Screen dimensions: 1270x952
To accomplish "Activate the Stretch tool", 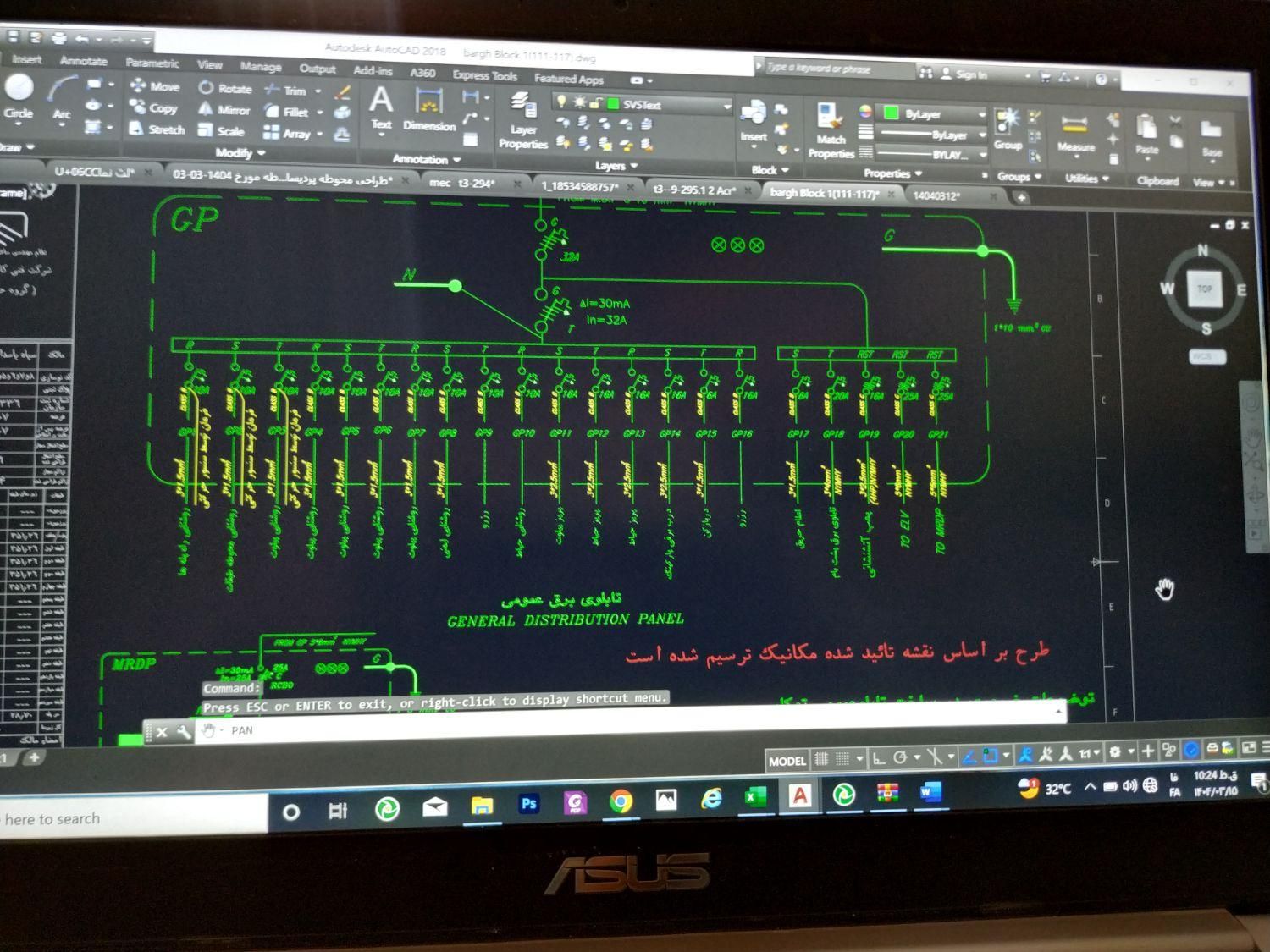I will coord(157,129).
